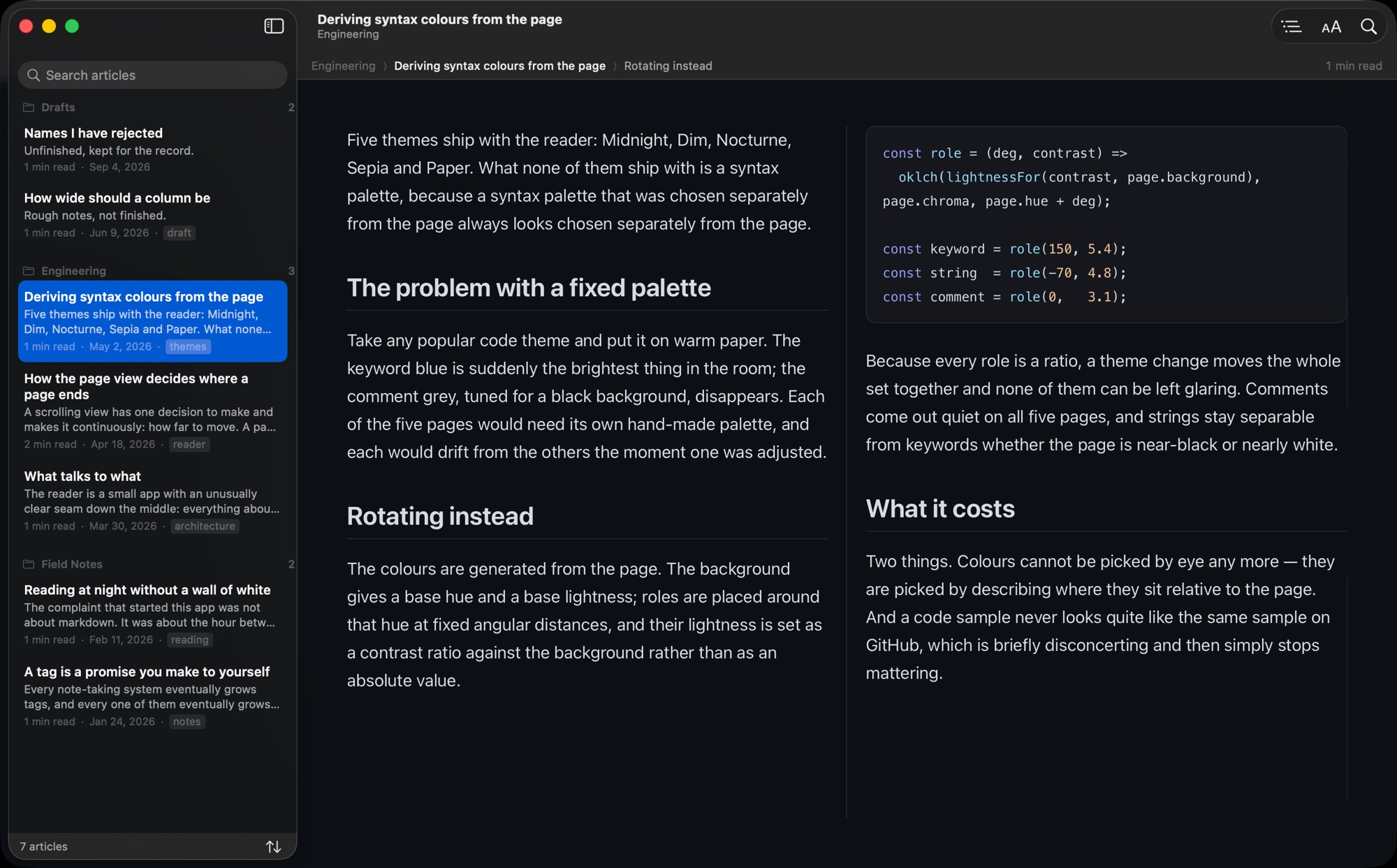The image size is (1397, 868).
Task: Click the draft tag badge
Action: (x=179, y=233)
